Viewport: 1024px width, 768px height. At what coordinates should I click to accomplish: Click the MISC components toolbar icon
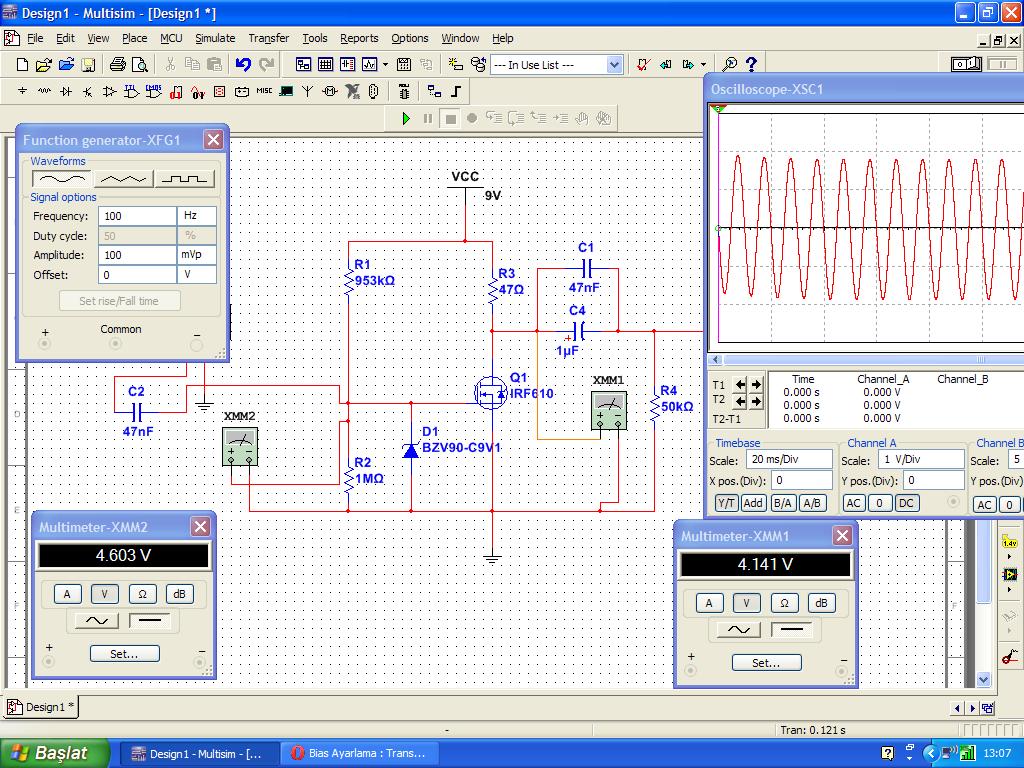click(264, 92)
